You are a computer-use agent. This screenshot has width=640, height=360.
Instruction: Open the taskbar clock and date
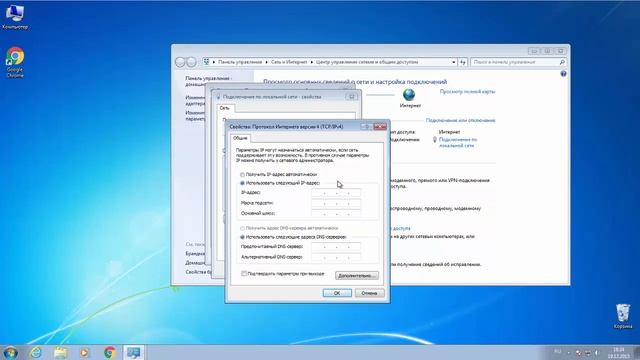coord(618,353)
